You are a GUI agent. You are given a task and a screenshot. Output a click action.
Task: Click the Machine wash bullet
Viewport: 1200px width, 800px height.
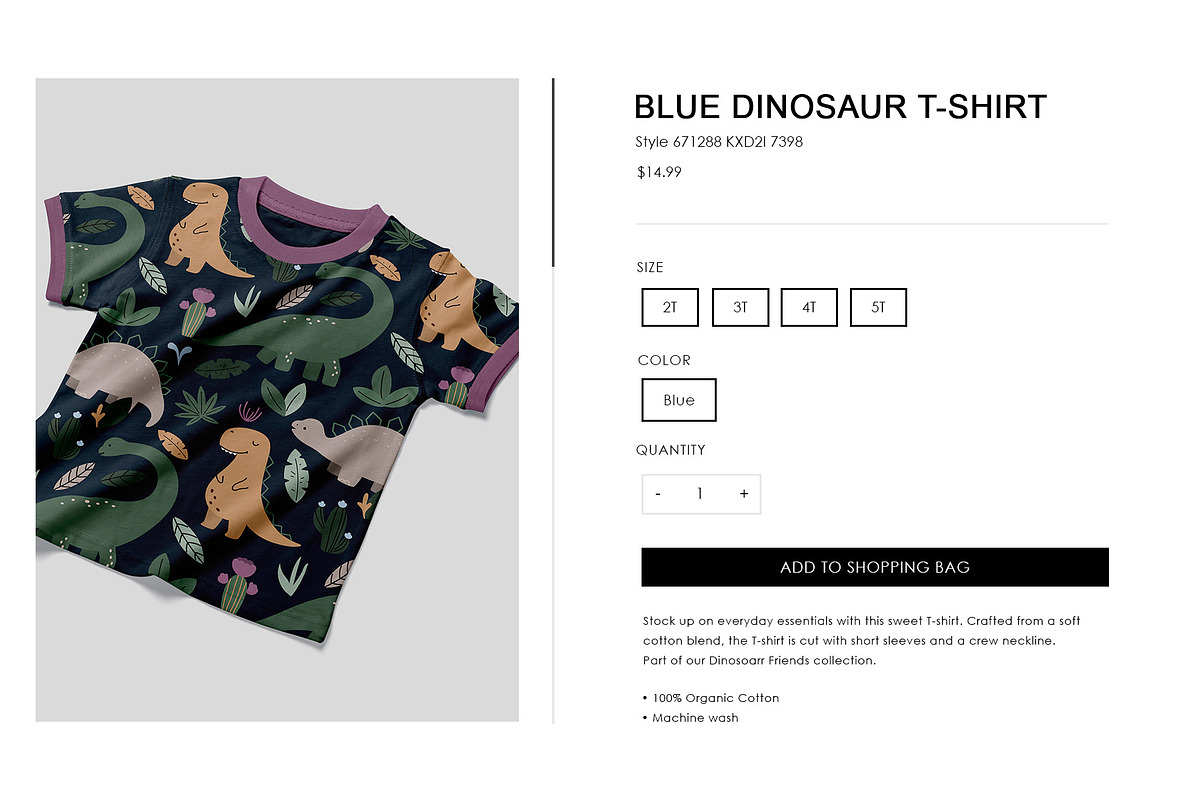691,718
